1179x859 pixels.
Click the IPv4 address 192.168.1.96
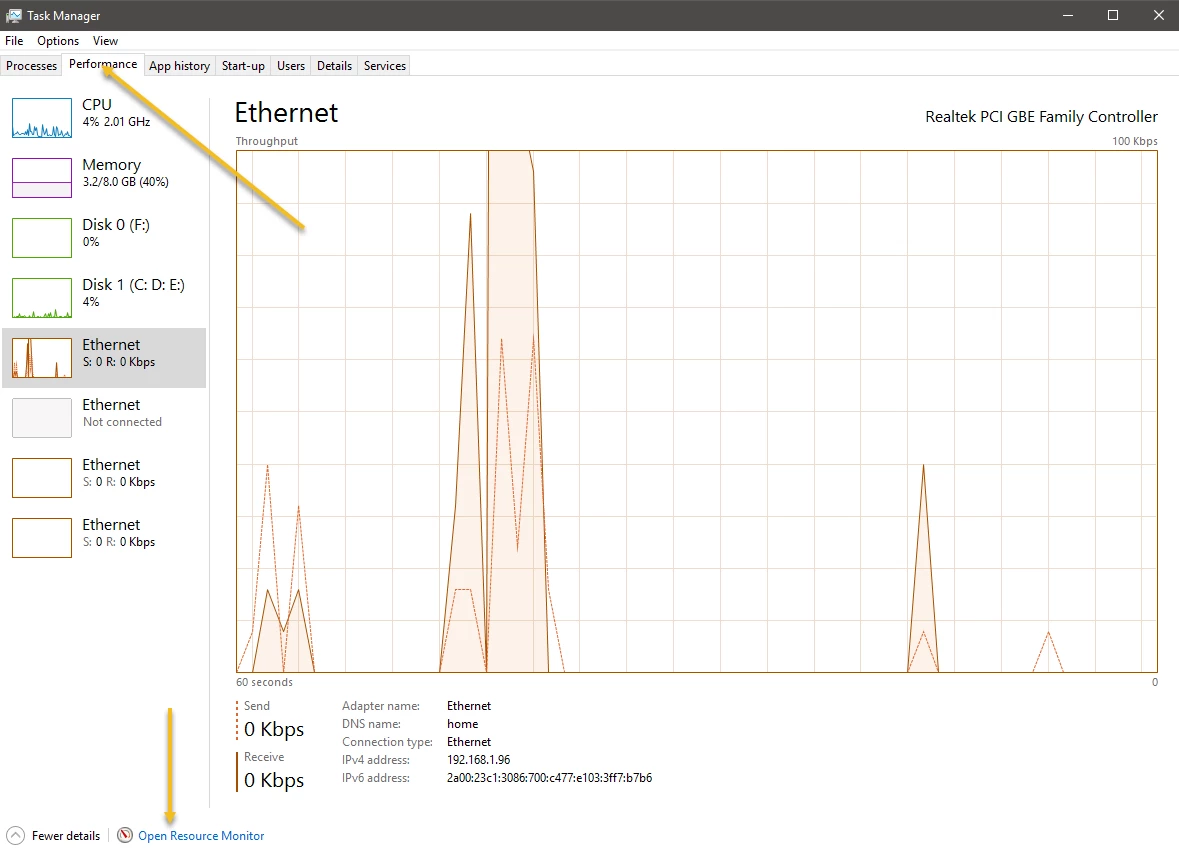(479, 760)
